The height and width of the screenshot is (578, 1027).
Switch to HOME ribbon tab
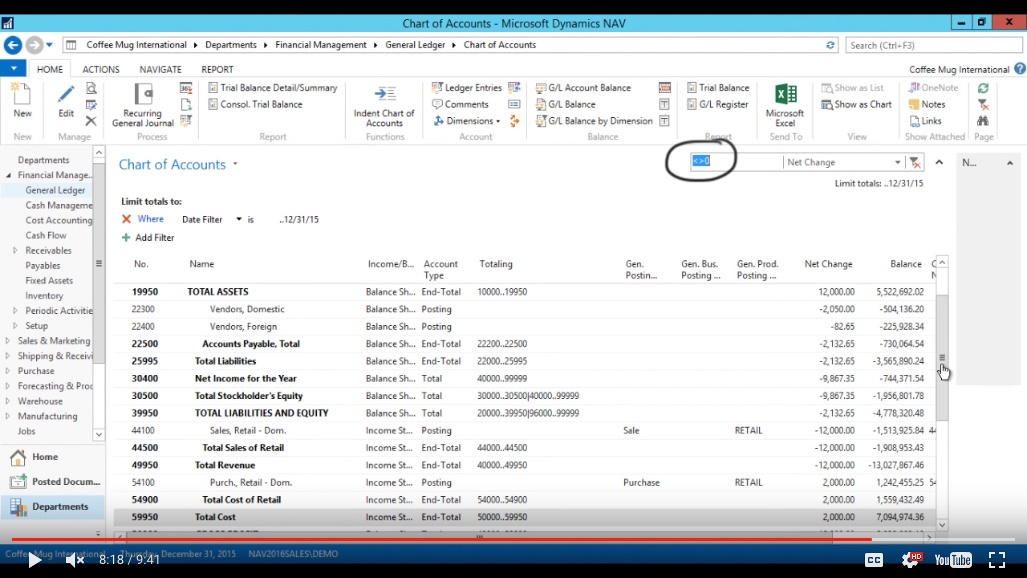coord(50,69)
